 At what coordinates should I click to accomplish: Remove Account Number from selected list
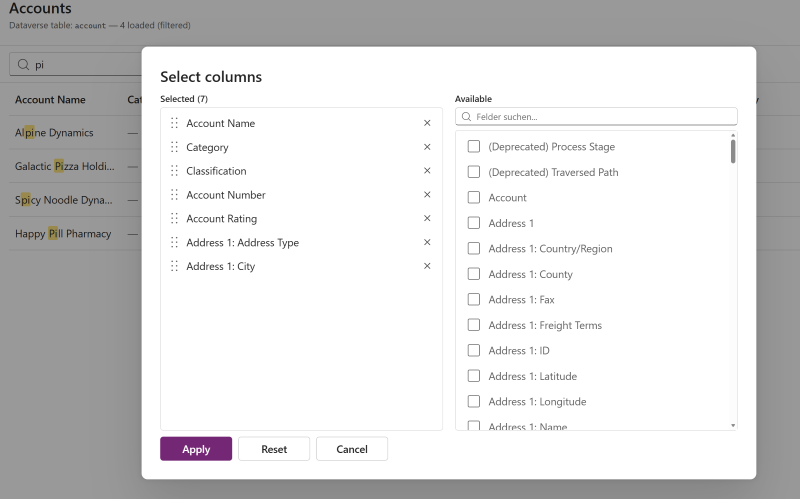pos(427,194)
